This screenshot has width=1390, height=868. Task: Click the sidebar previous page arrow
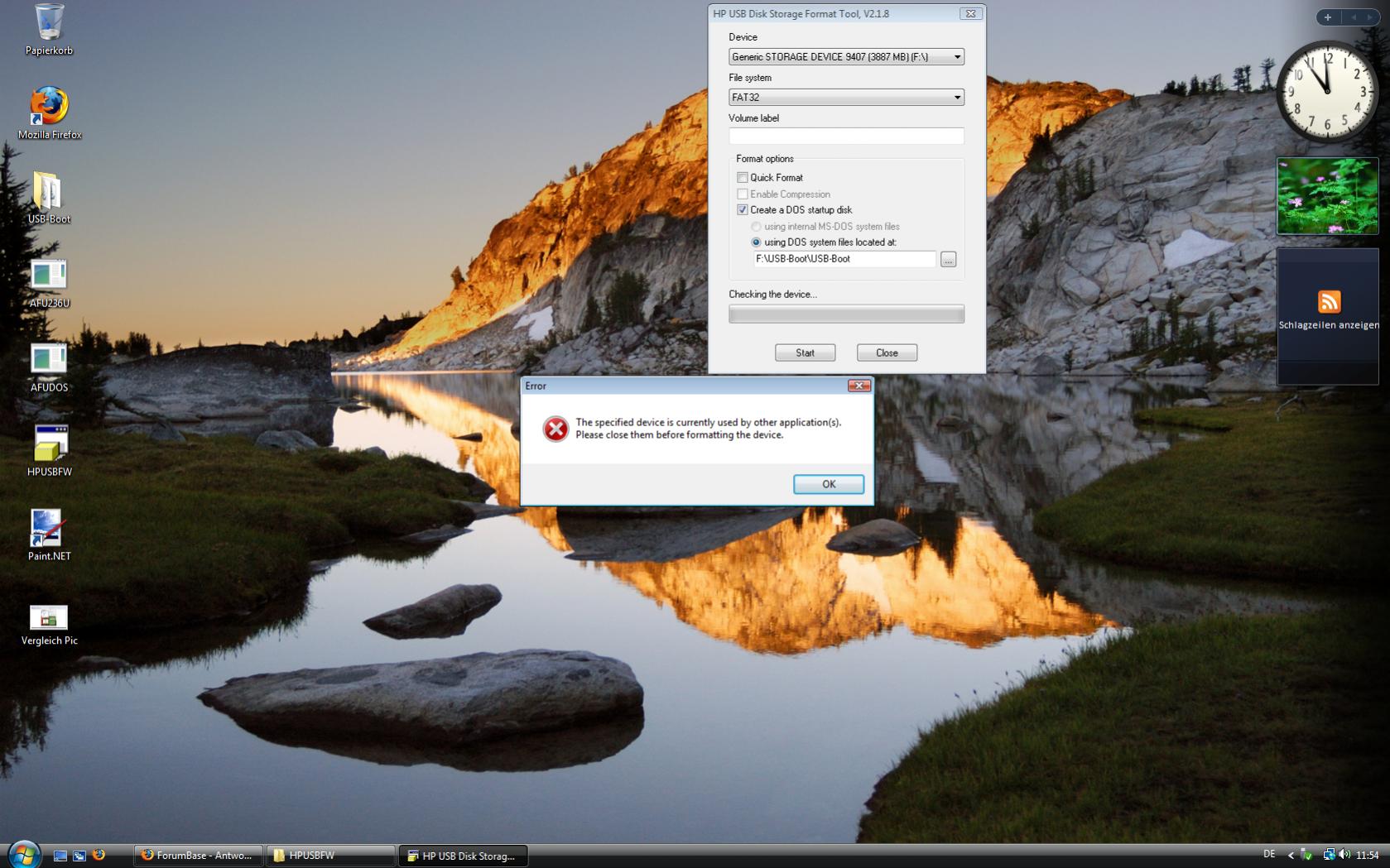click(1354, 17)
